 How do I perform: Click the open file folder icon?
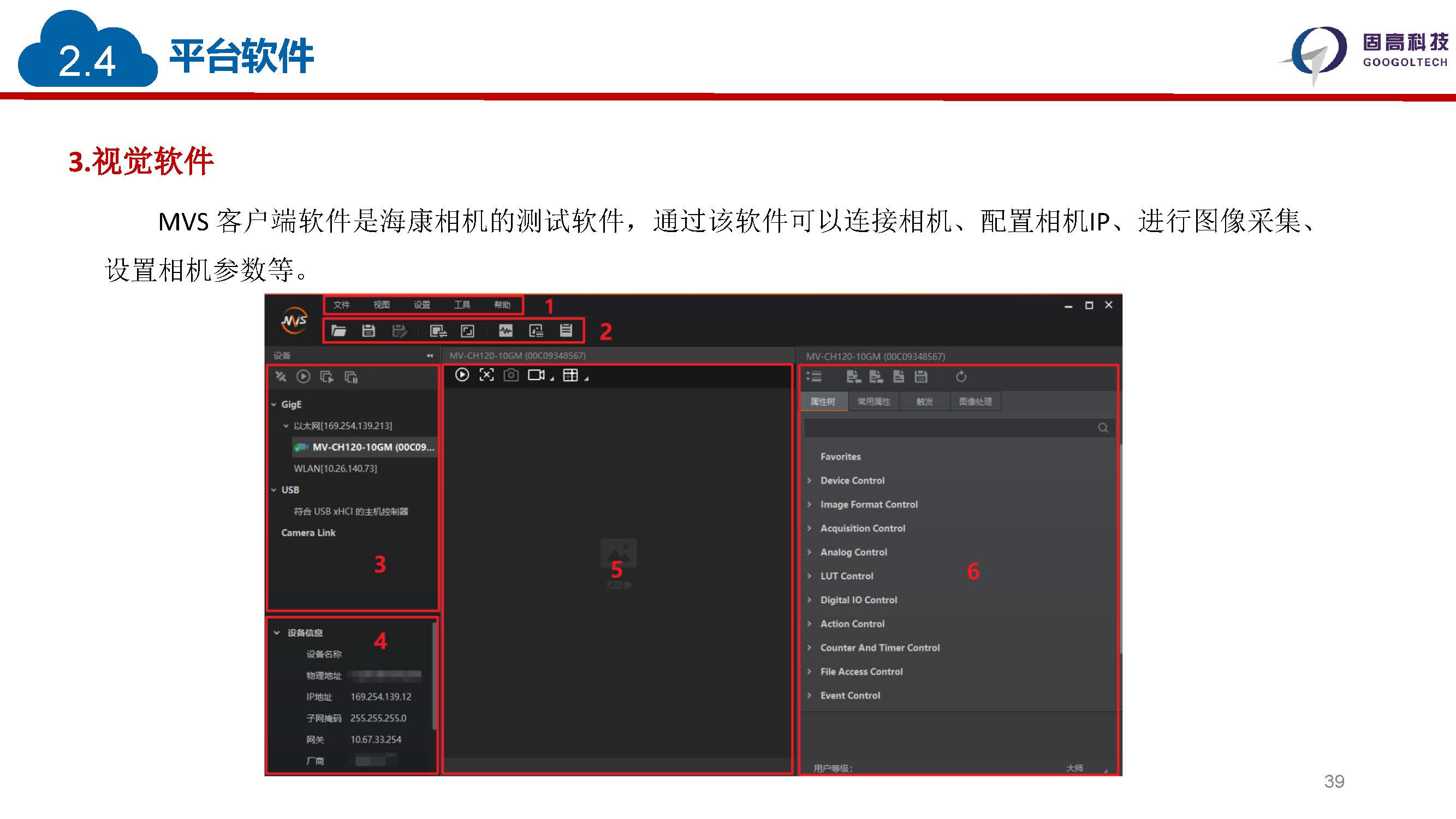[338, 331]
